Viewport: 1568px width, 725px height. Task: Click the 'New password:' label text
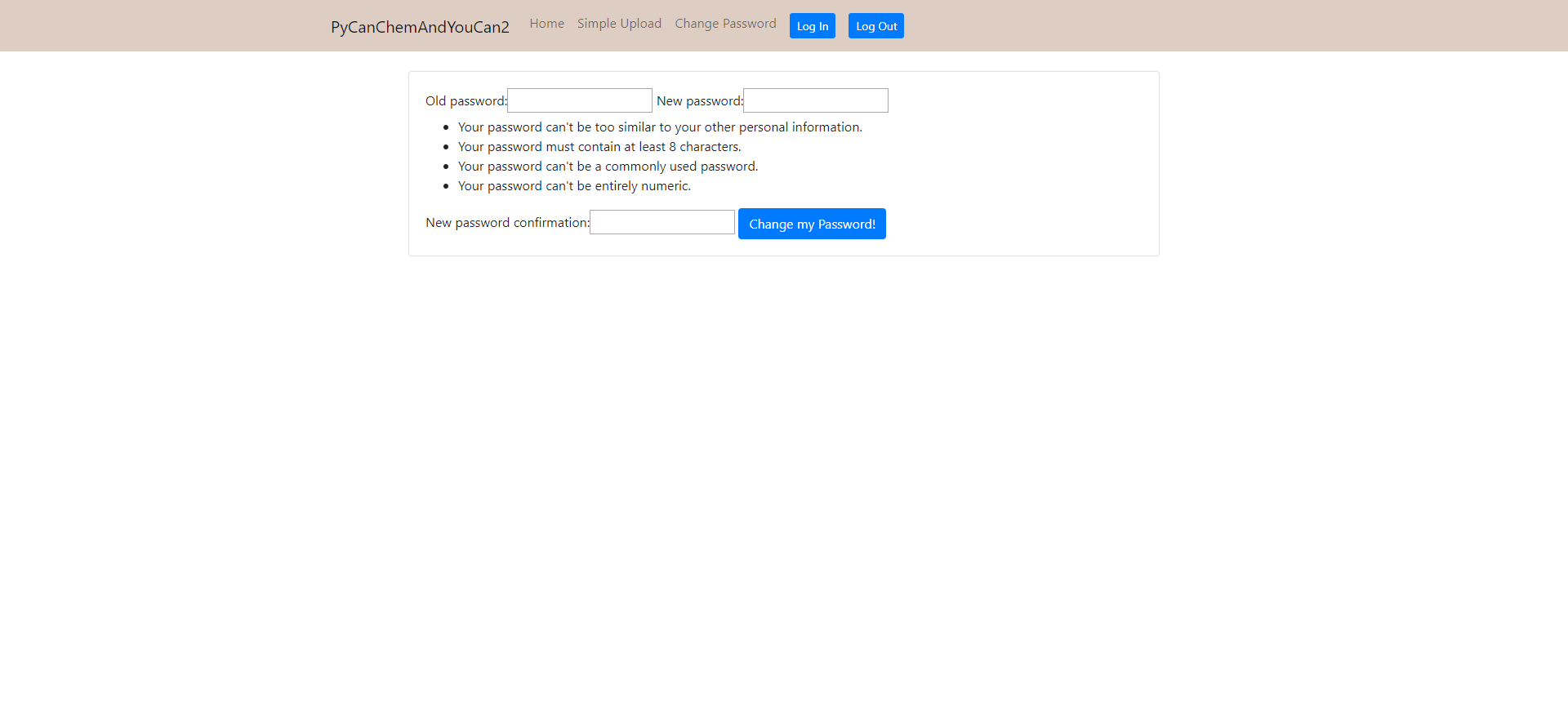(x=700, y=101)
